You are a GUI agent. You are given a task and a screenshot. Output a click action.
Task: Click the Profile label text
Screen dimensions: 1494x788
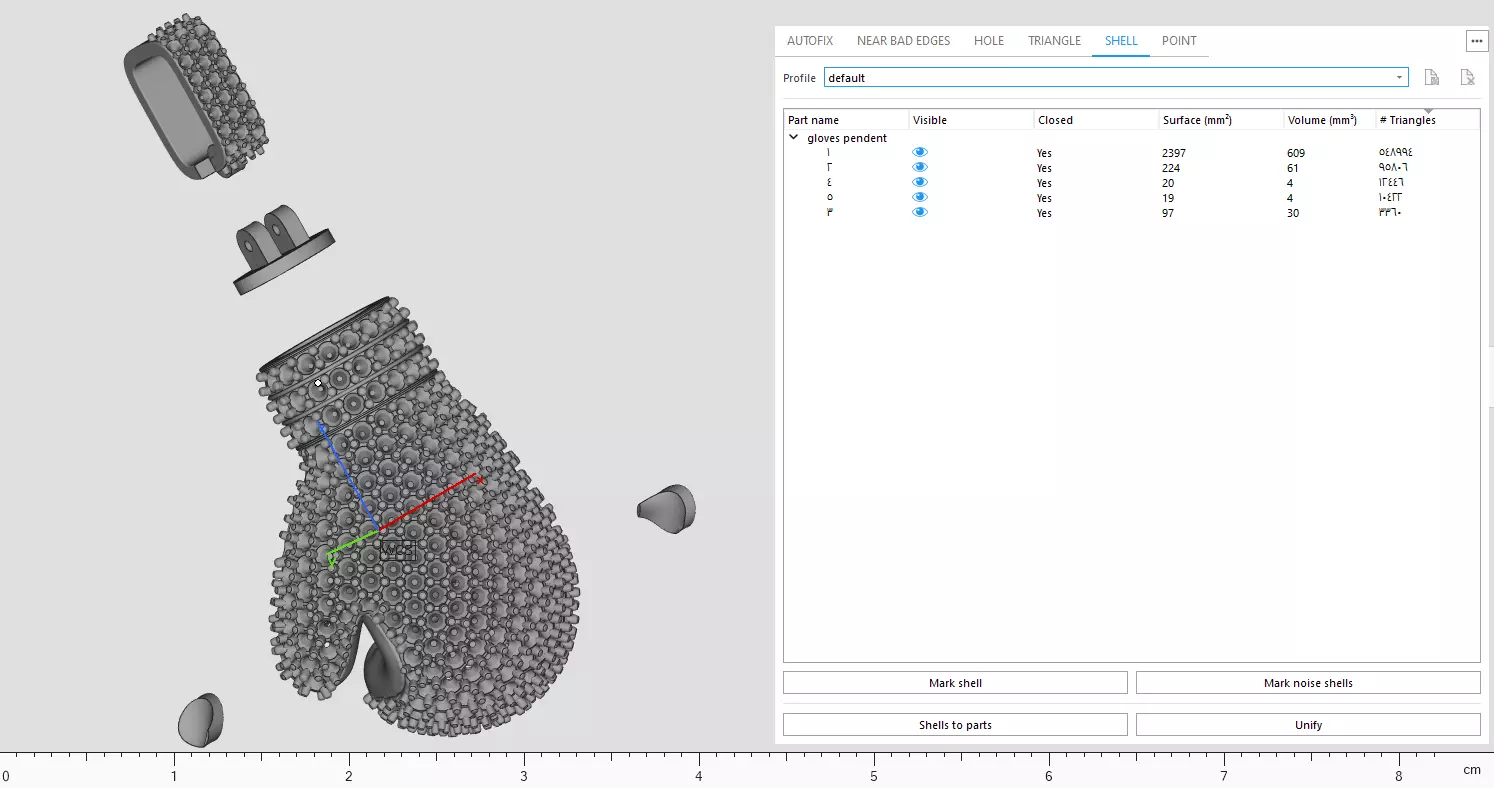(x=799, y=78)
